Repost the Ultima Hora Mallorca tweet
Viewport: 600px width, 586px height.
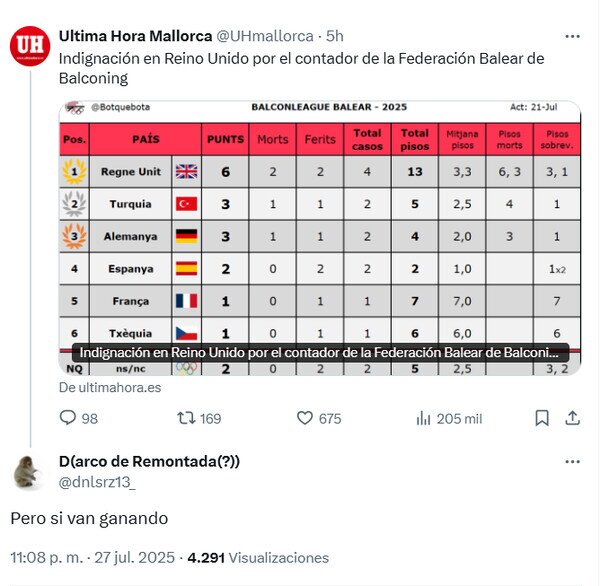187,418
